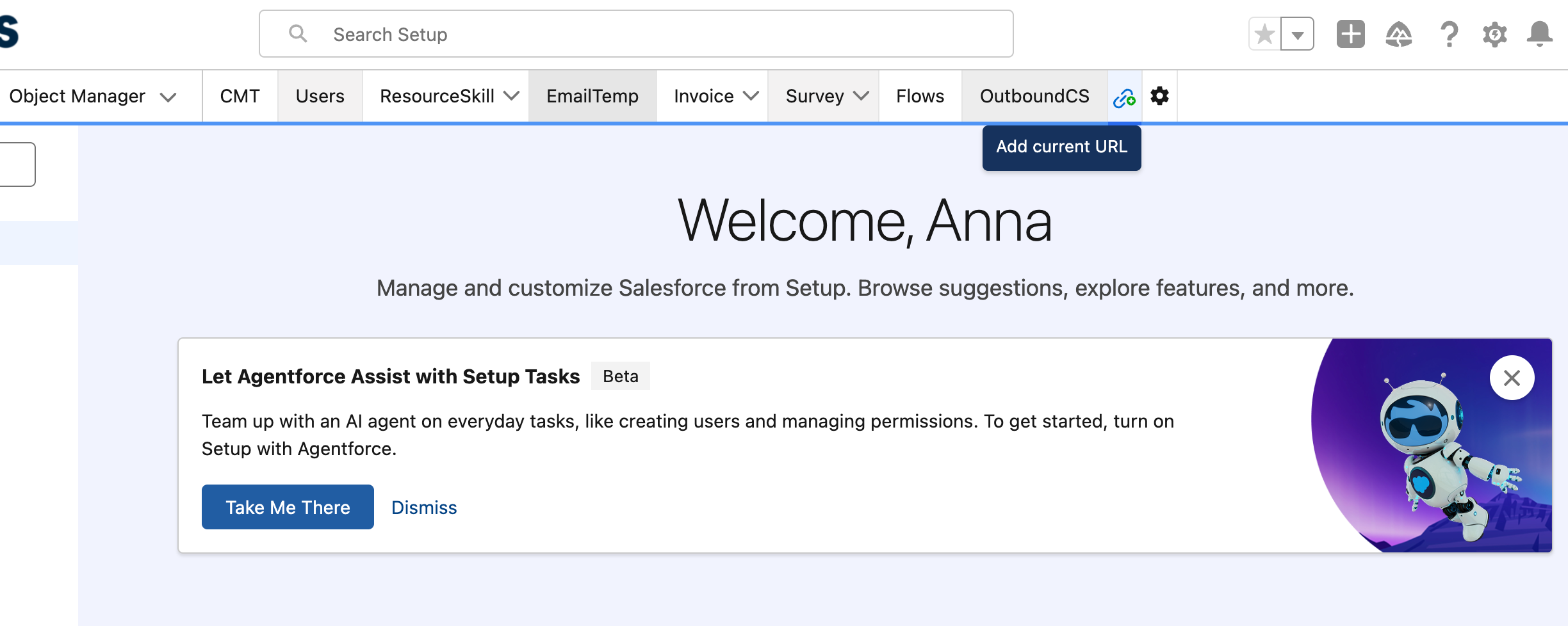Select the ResourceSkill tab
Viewport: 1568px width, 626px height.
[437, 96]
